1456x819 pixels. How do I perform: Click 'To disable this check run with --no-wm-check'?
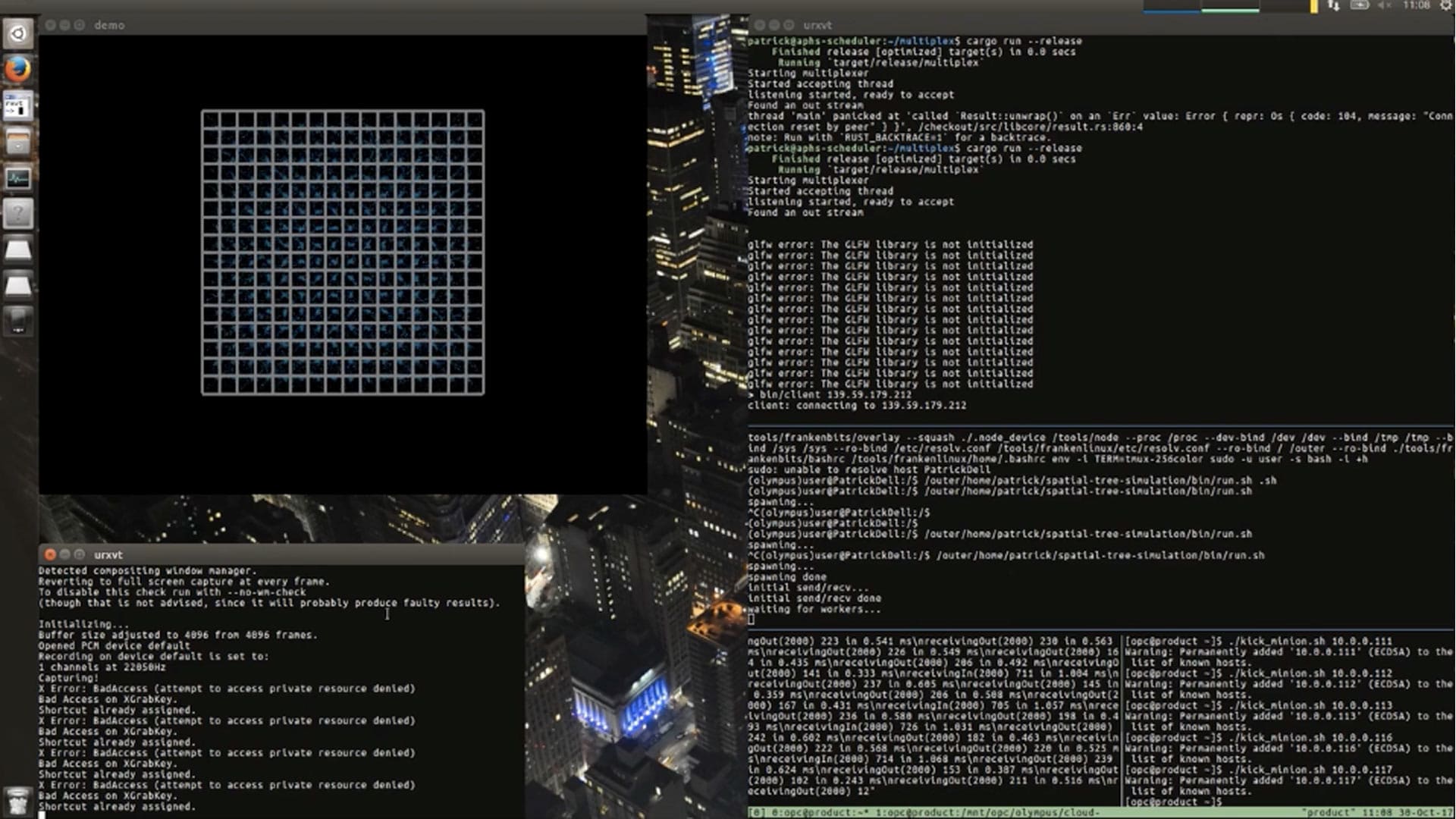point(172,592)
